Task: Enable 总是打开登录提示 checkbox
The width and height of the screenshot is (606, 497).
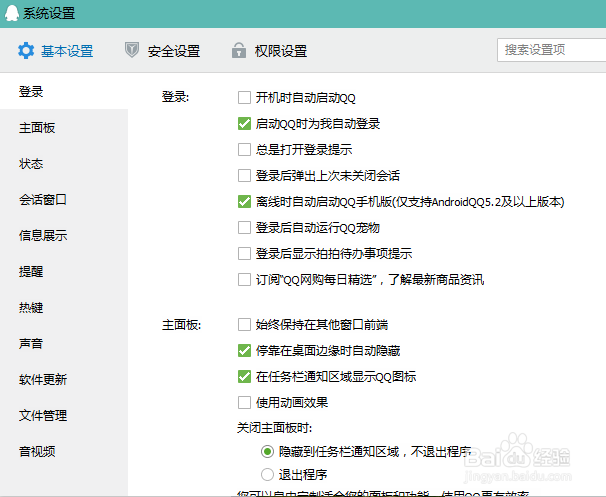Action: [244, 150]
